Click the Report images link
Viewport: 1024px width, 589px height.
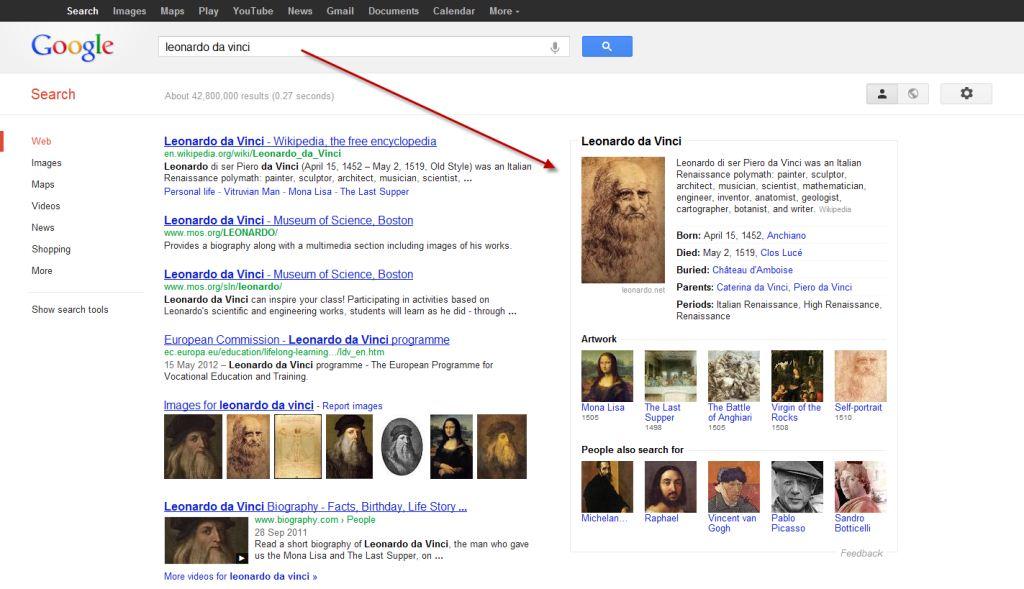(x=352, y=406)
